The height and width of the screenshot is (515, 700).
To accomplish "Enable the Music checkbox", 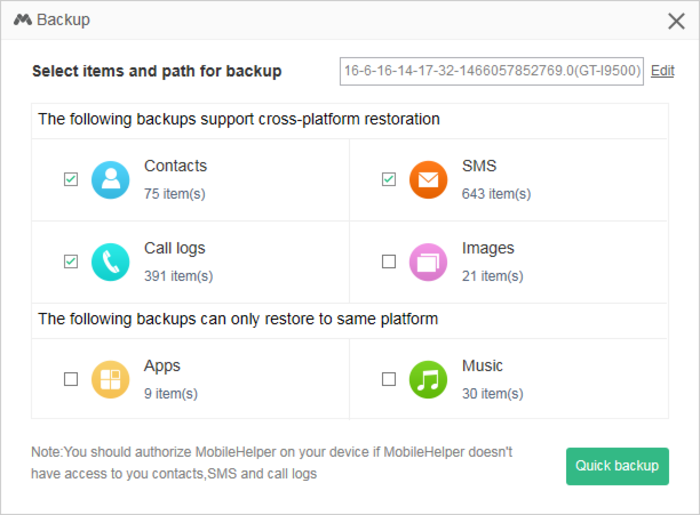I will [389, 379].
